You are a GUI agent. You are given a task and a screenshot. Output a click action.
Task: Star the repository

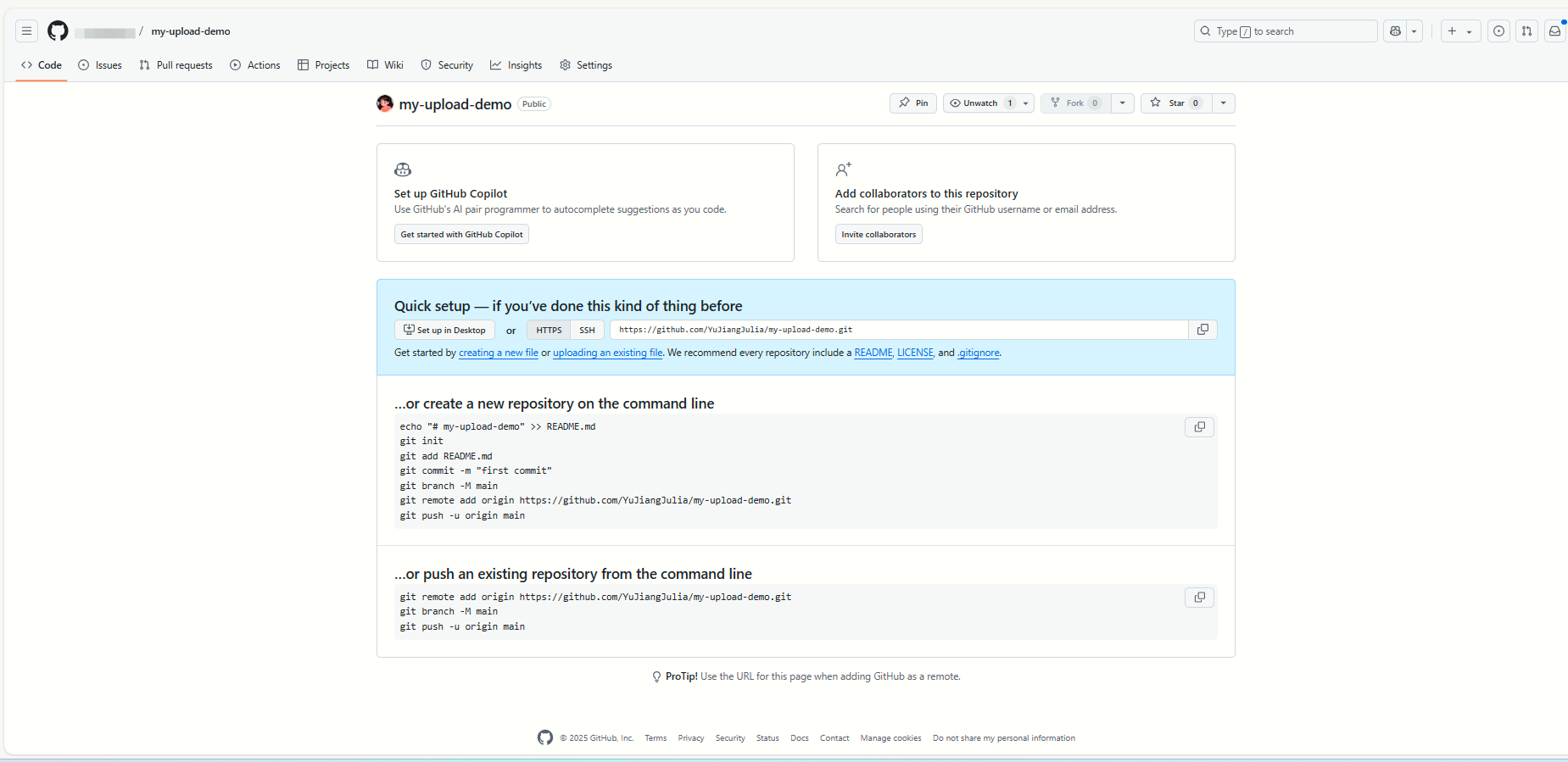1176,103
